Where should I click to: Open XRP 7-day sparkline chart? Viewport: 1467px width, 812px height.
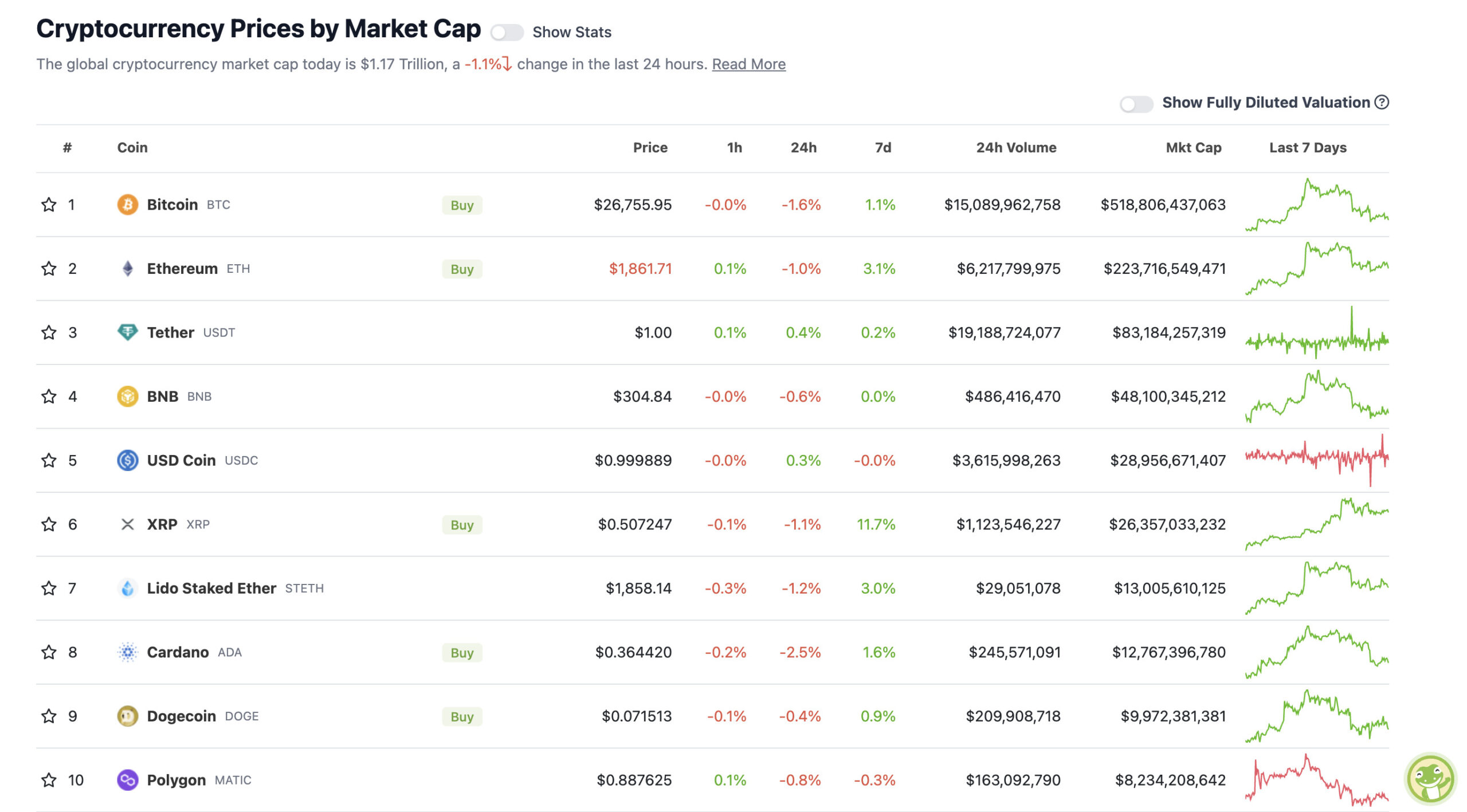(1317, 524)
